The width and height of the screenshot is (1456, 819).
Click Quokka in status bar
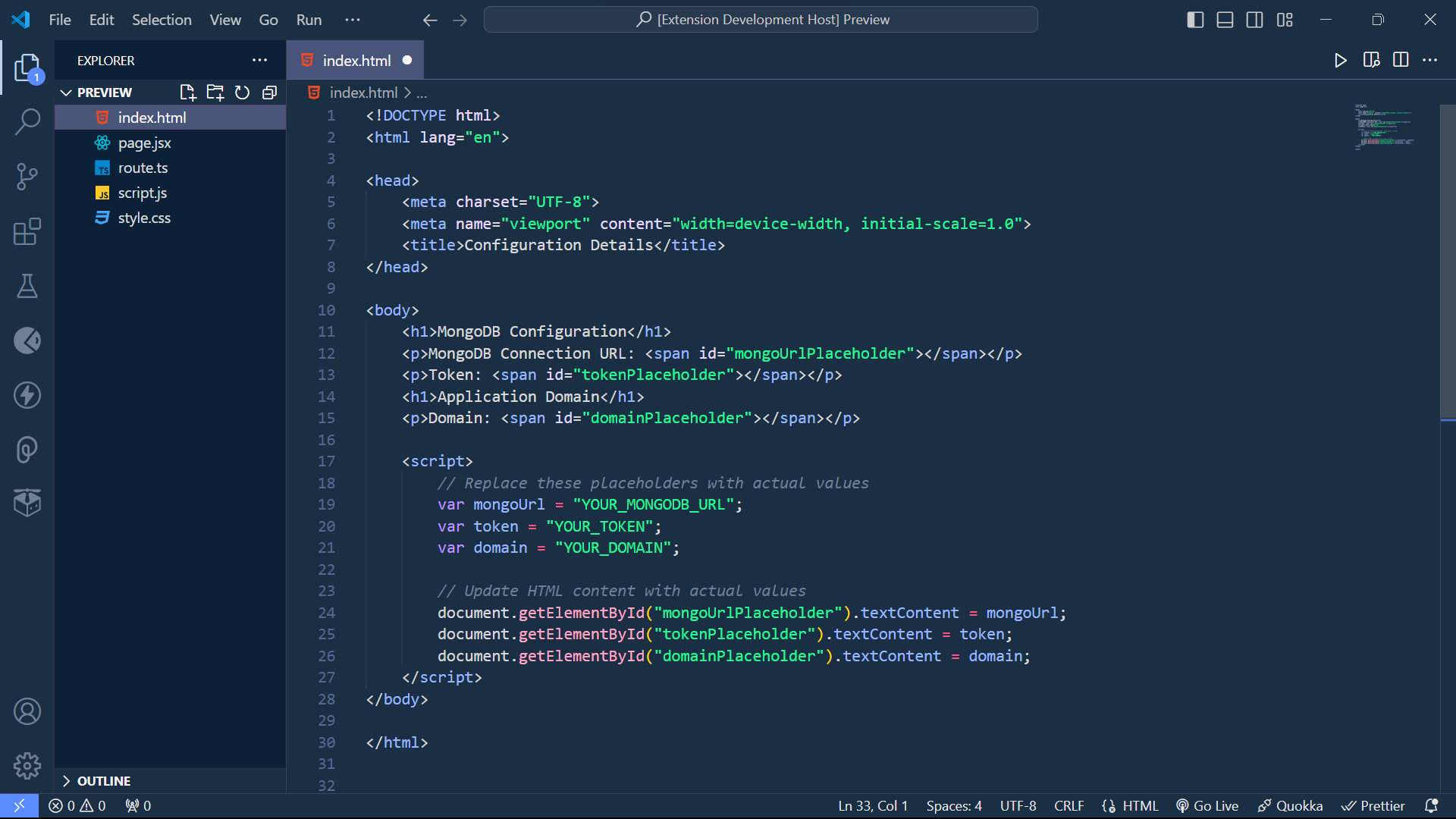click(x=1290, y=805)
